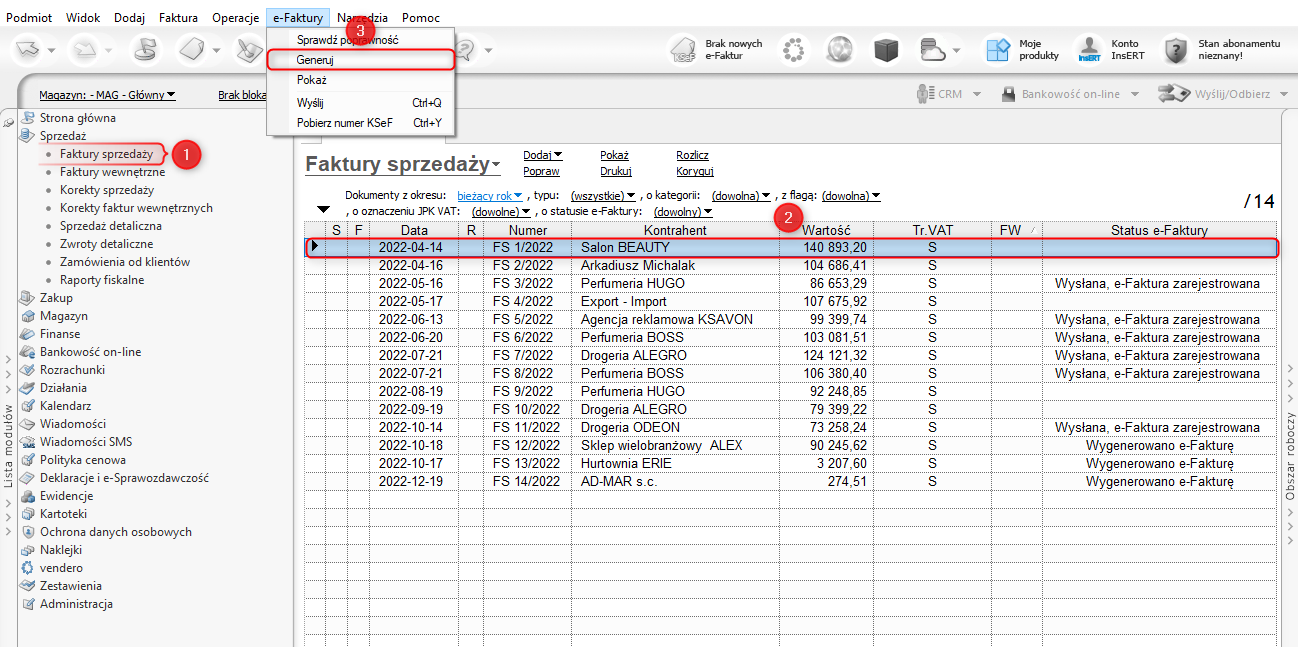
Task: Open the Zakup module
Action: pos(56,298)
